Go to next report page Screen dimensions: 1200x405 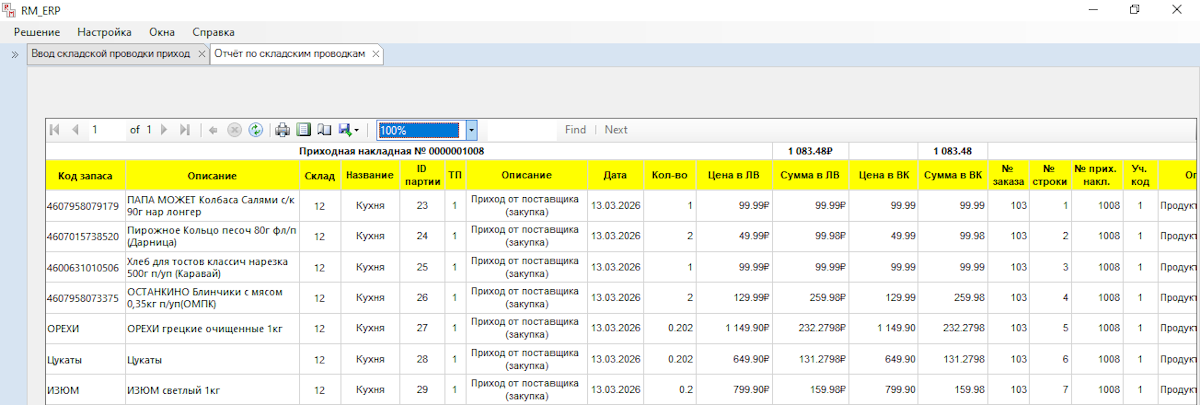(164, 130)
